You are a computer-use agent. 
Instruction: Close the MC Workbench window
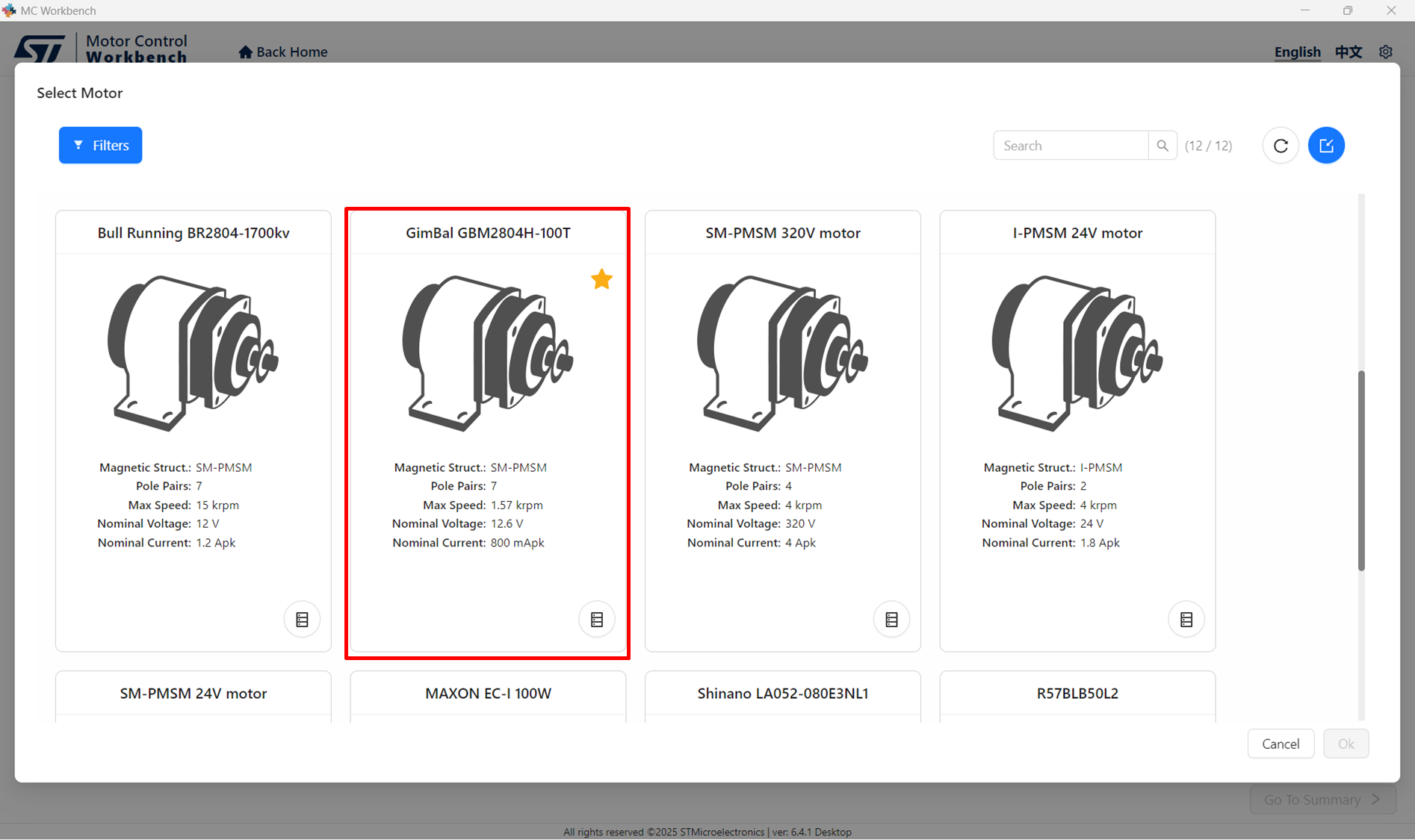pos(1391,10)
